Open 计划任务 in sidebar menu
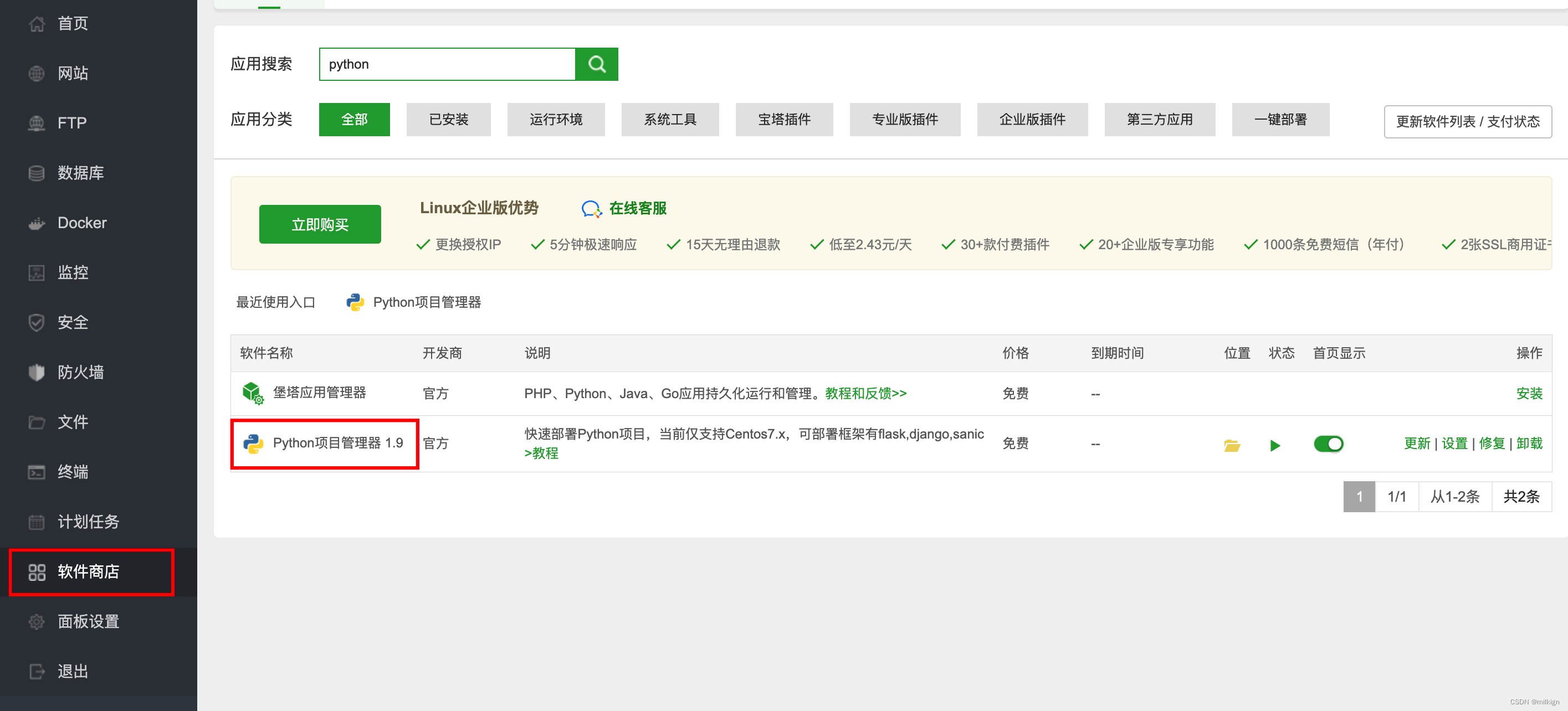This screenshot has height=711, width=1568. pos(88,523)
